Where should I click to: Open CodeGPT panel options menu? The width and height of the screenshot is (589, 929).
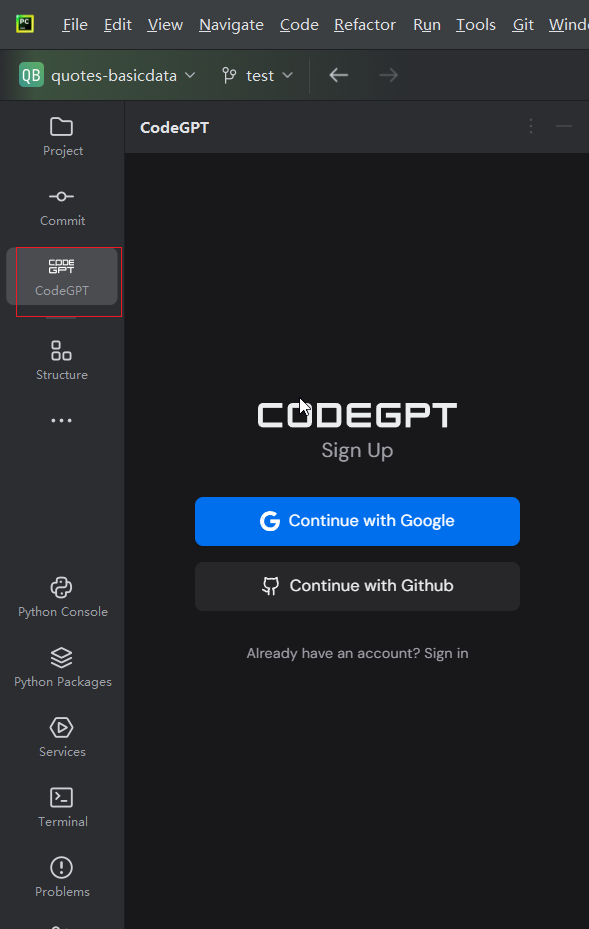pos(531,126)
